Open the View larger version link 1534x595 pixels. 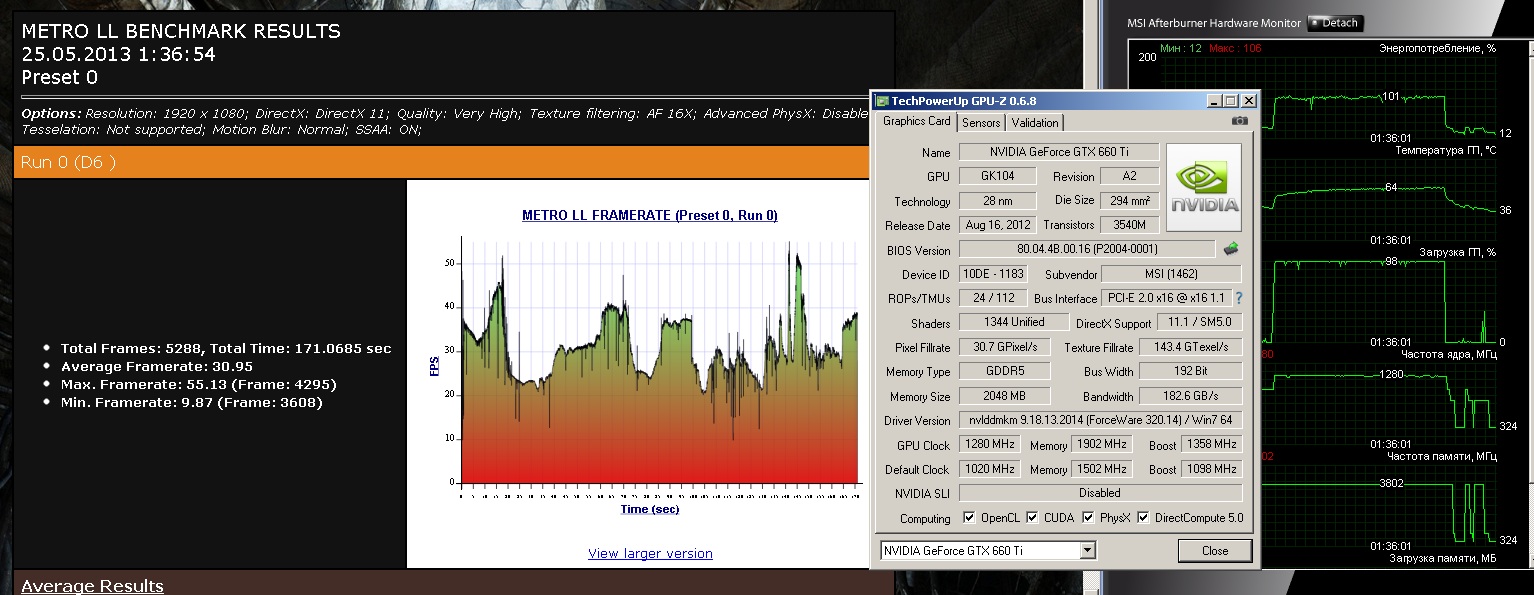coord(650,553)
